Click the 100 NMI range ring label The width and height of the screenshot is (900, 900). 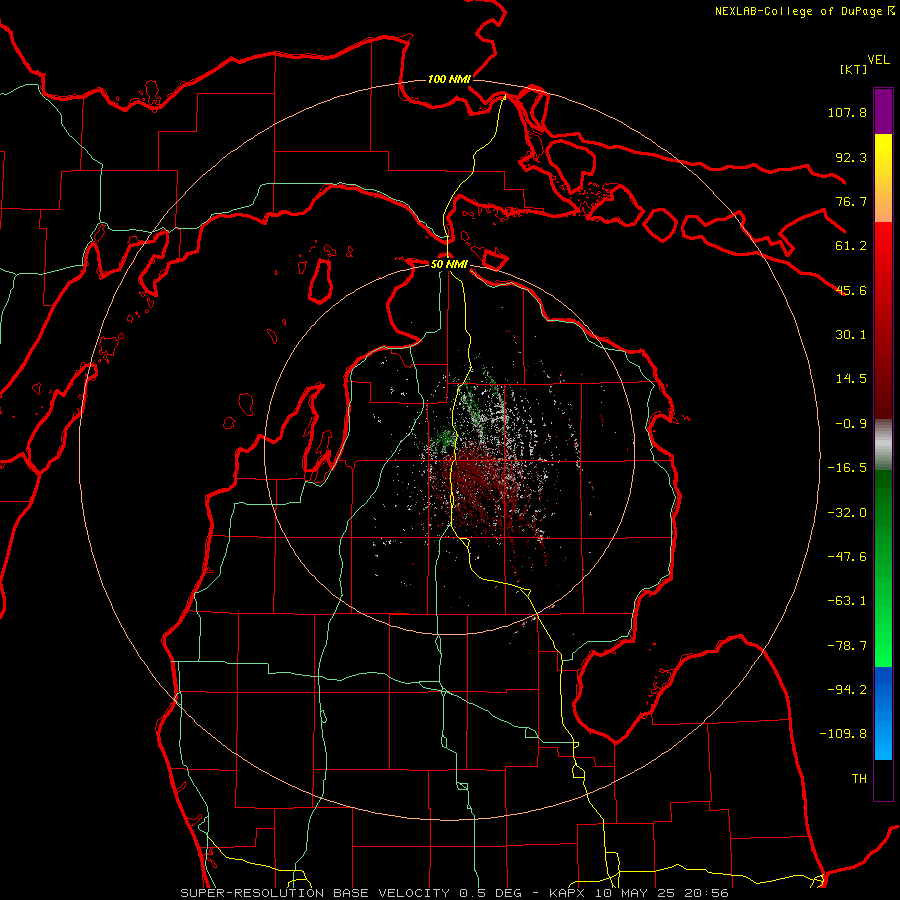449,79
